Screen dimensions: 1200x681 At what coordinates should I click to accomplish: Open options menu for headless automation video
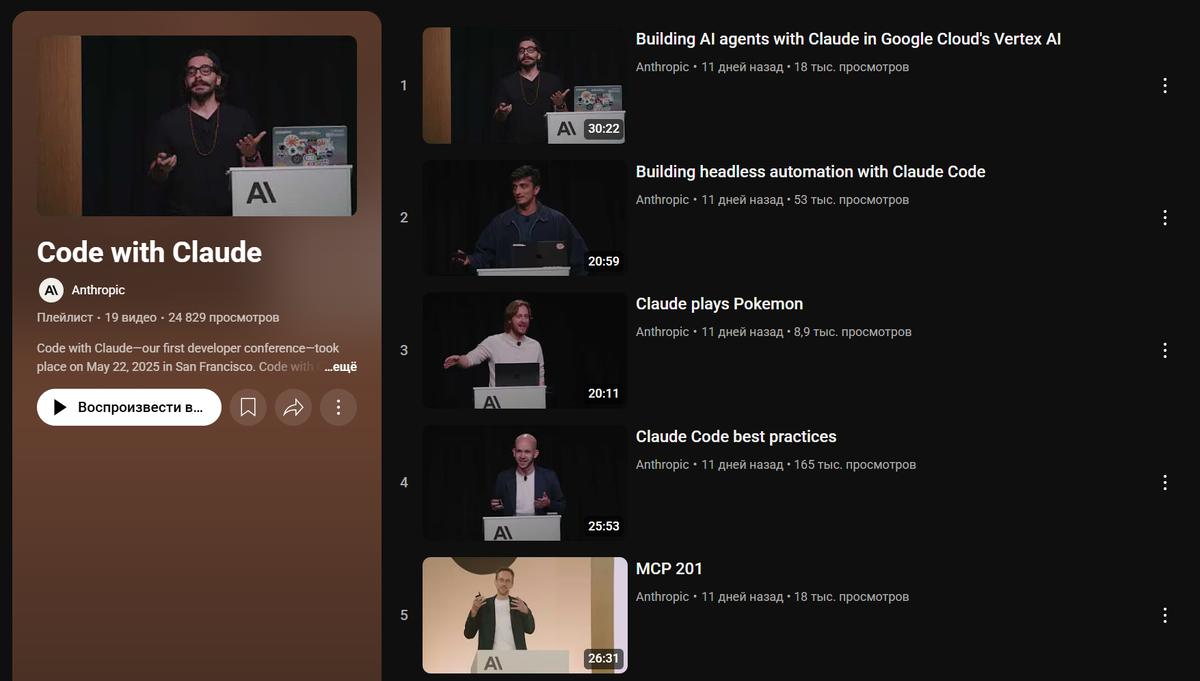pyautogui.click(x=1165, y=218)
